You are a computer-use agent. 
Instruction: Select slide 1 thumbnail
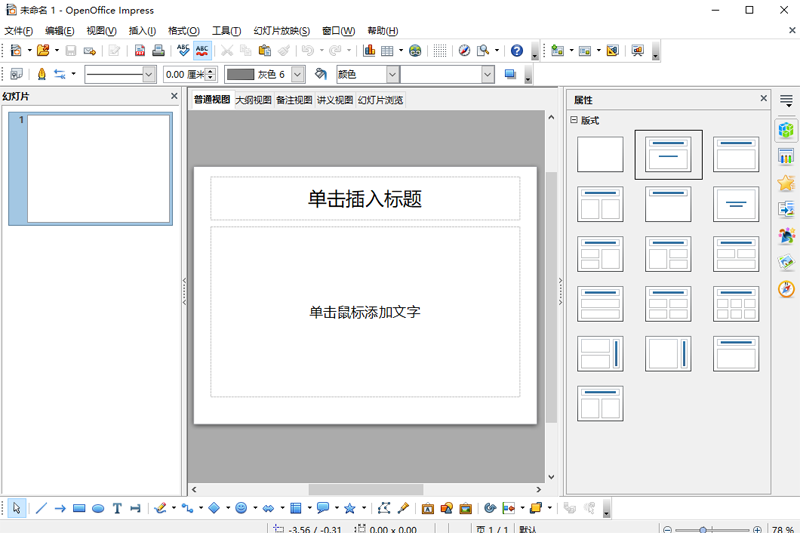tap(91, 169)
